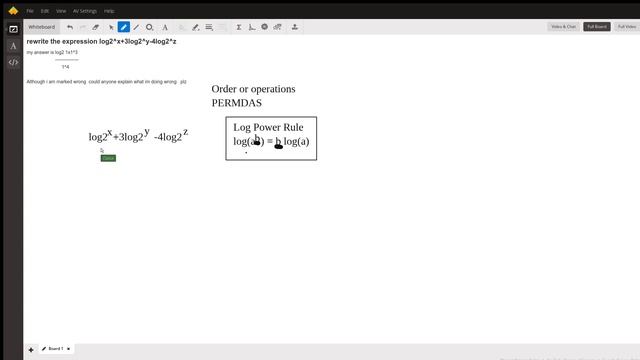
Task: Select the code editor icon in sidebar
Action: click(x=13, y=62)
